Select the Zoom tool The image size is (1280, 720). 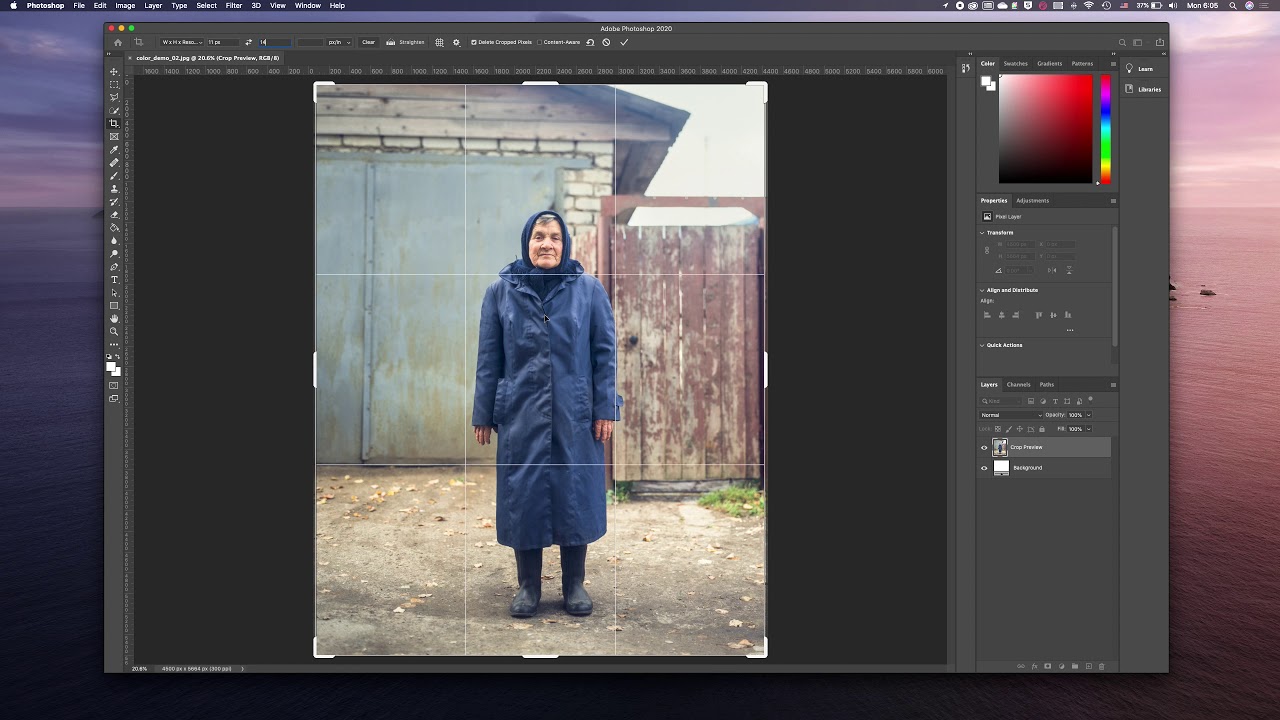[114, 331]
